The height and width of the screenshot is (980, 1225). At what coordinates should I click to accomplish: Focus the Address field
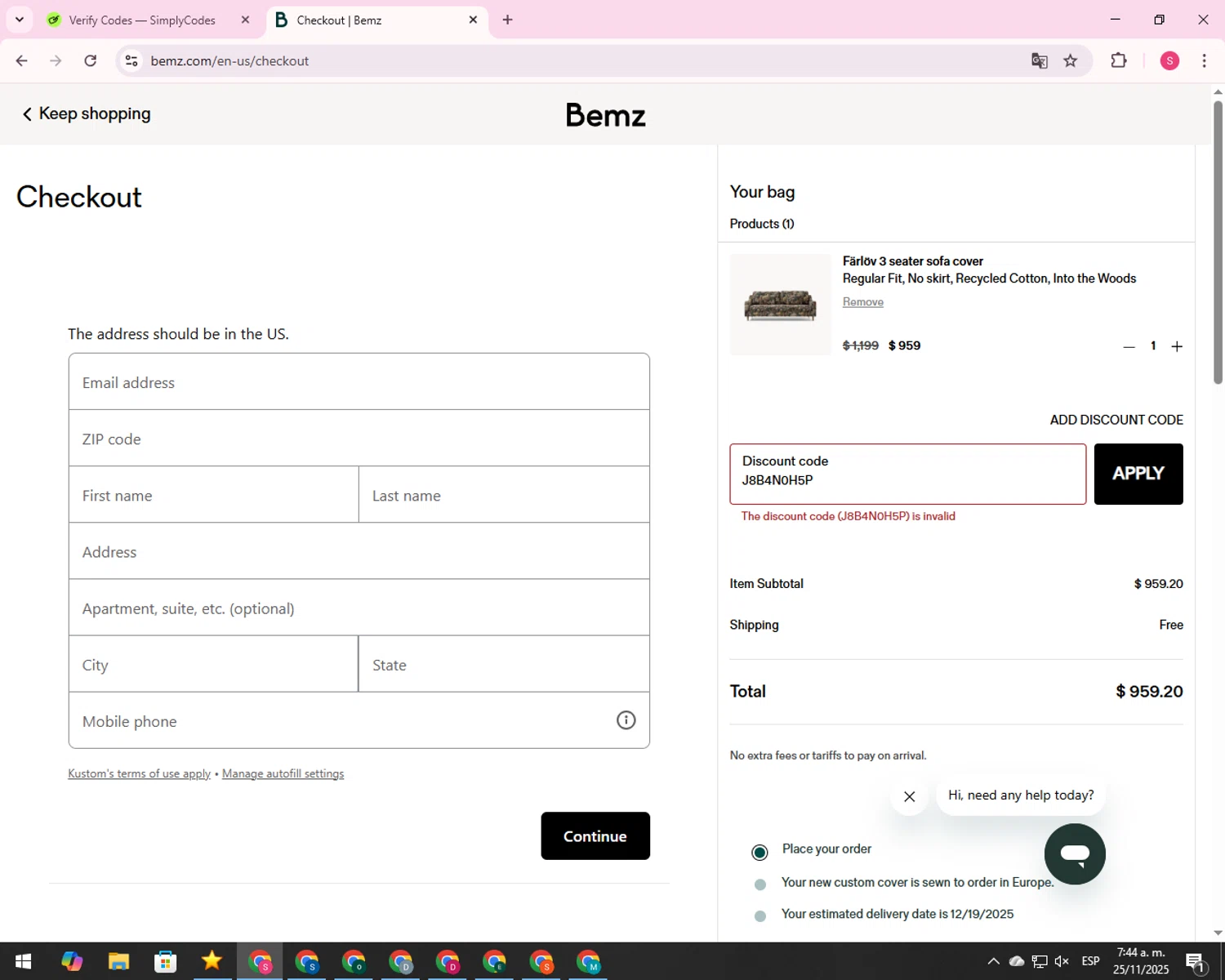tap(359, 551)
